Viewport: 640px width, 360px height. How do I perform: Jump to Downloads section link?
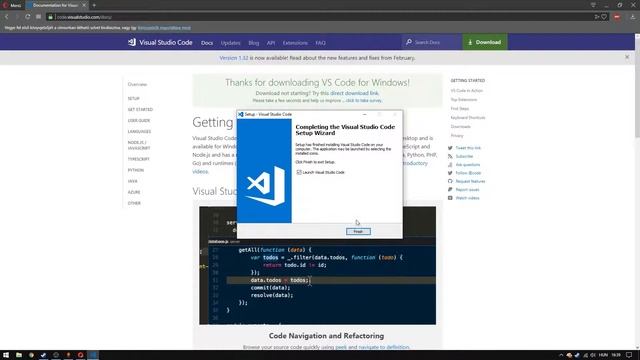[460, 127]
